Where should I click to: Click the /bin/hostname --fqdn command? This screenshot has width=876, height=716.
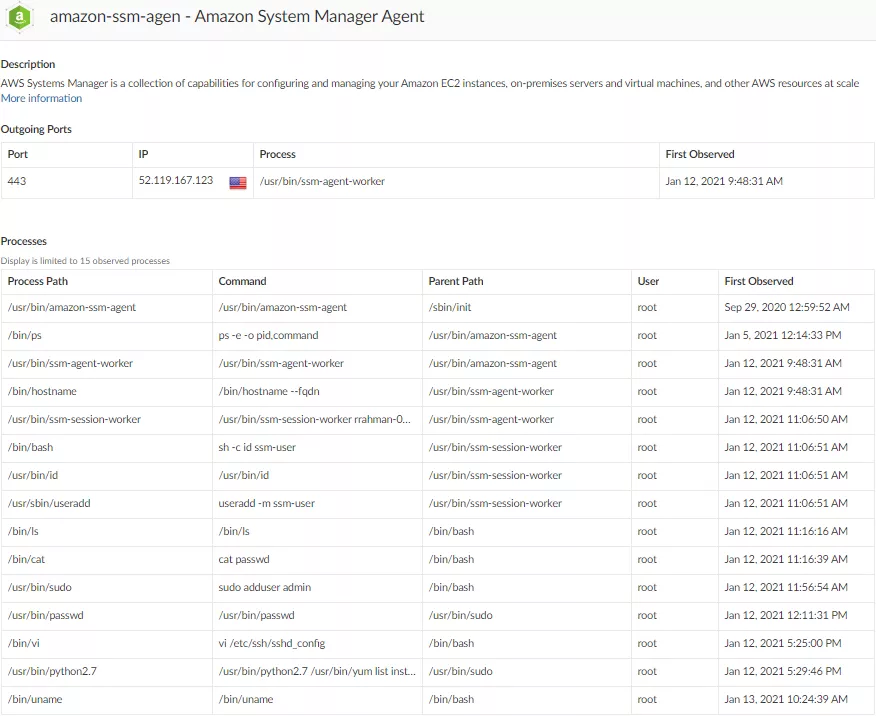click(x=269, y=391)
